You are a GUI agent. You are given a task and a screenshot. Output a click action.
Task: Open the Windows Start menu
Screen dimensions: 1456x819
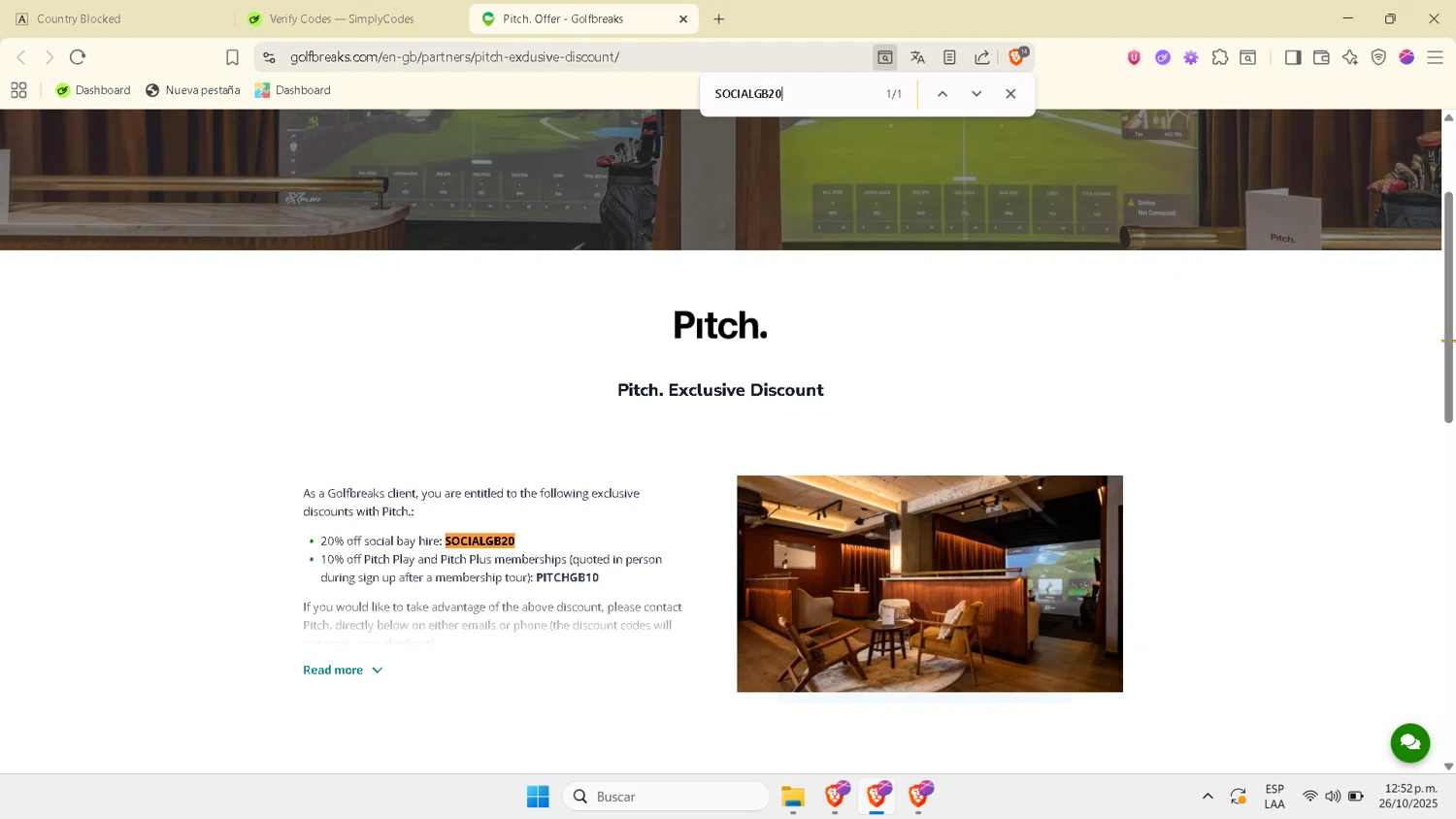coord(538,797)
